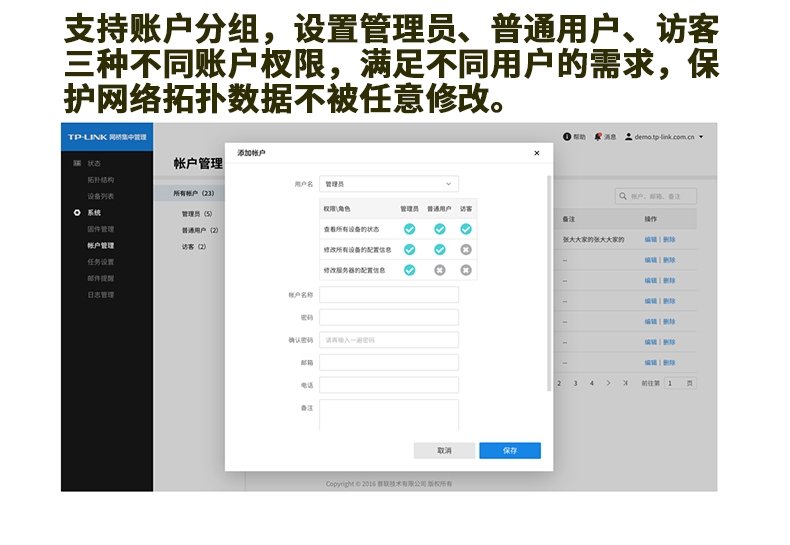Go to page 2 in pagination
The image size is (790, 545).
[x=559, y=383]
